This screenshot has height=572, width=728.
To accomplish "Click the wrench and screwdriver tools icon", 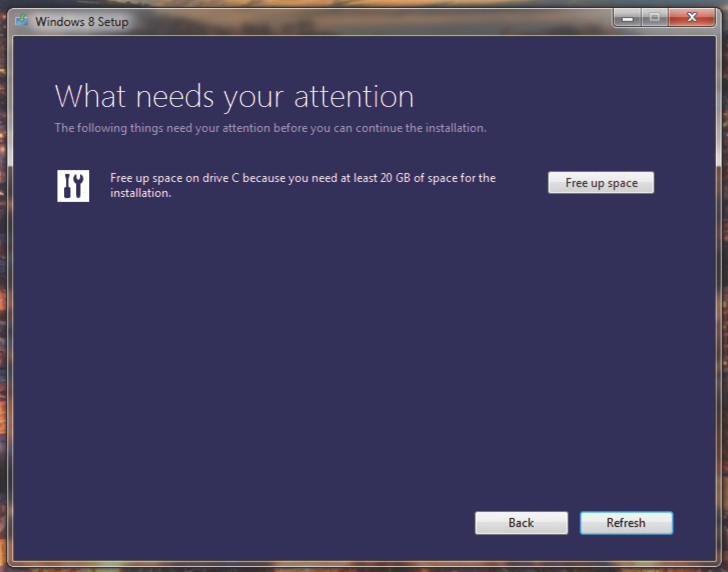I will (73, 186).
